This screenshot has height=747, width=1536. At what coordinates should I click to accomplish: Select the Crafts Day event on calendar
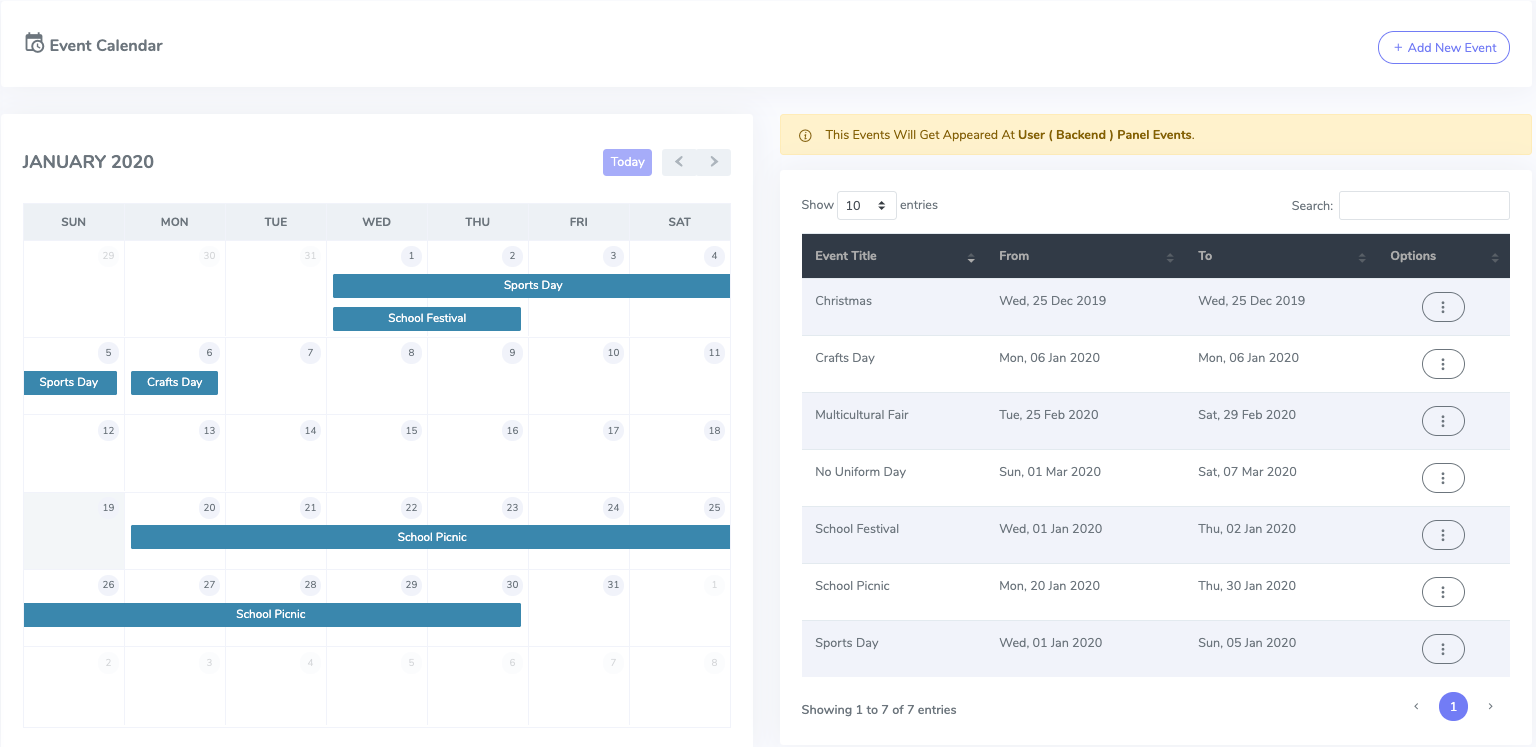coord(174,382)
